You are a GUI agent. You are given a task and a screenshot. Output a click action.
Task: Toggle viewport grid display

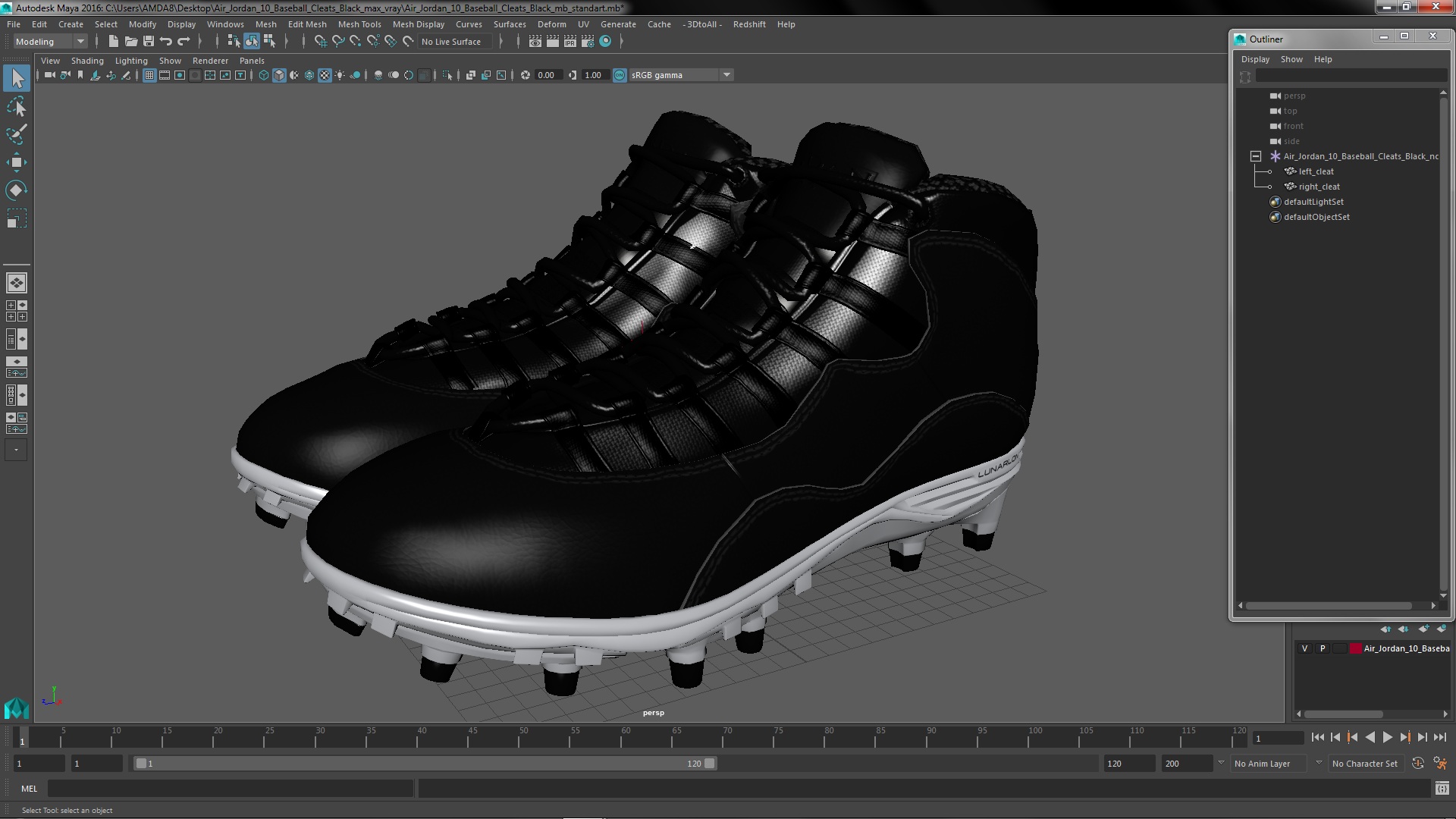click(x=149, y=75)
